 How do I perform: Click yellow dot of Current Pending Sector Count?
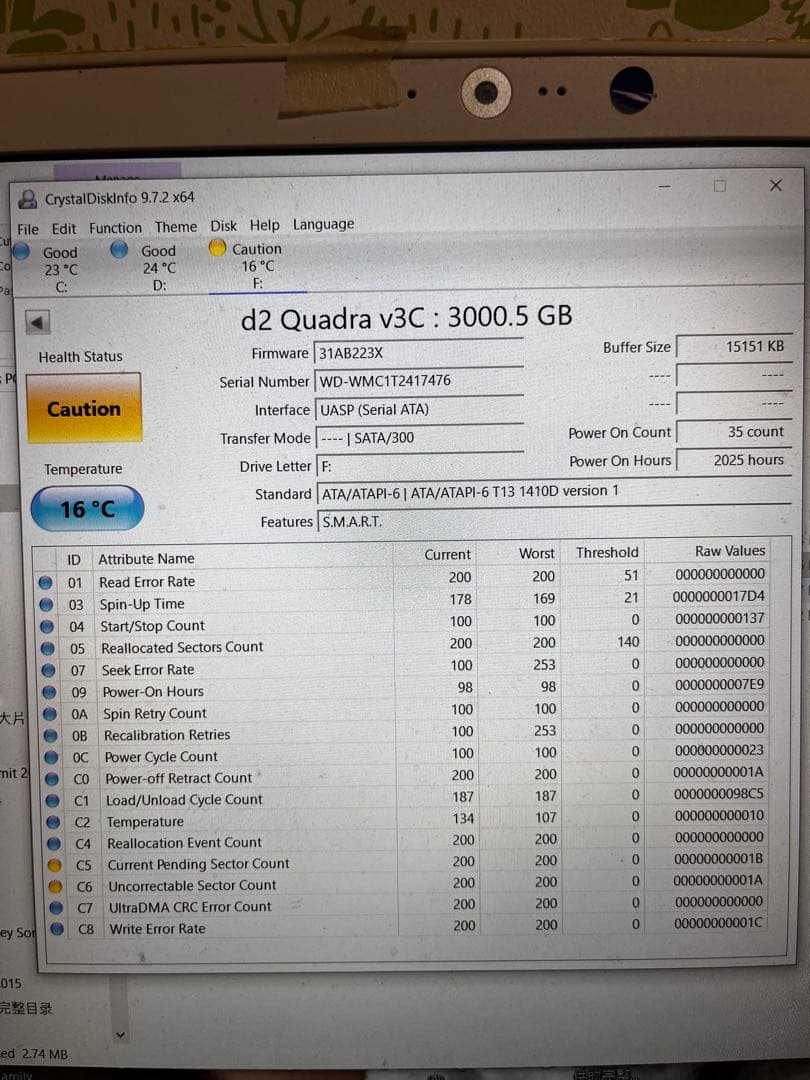[x=54, y=865]
